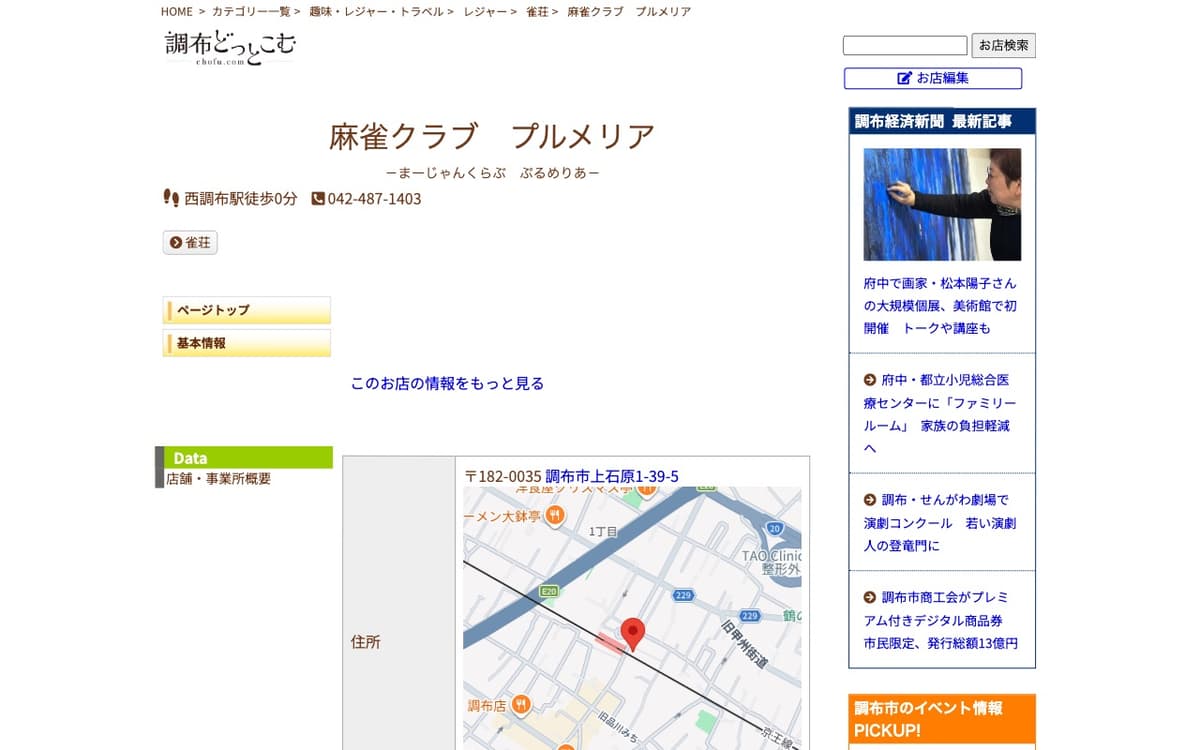Open このお店の情報をもっと見る link
Screen dimensions: 1200x750
447,383
